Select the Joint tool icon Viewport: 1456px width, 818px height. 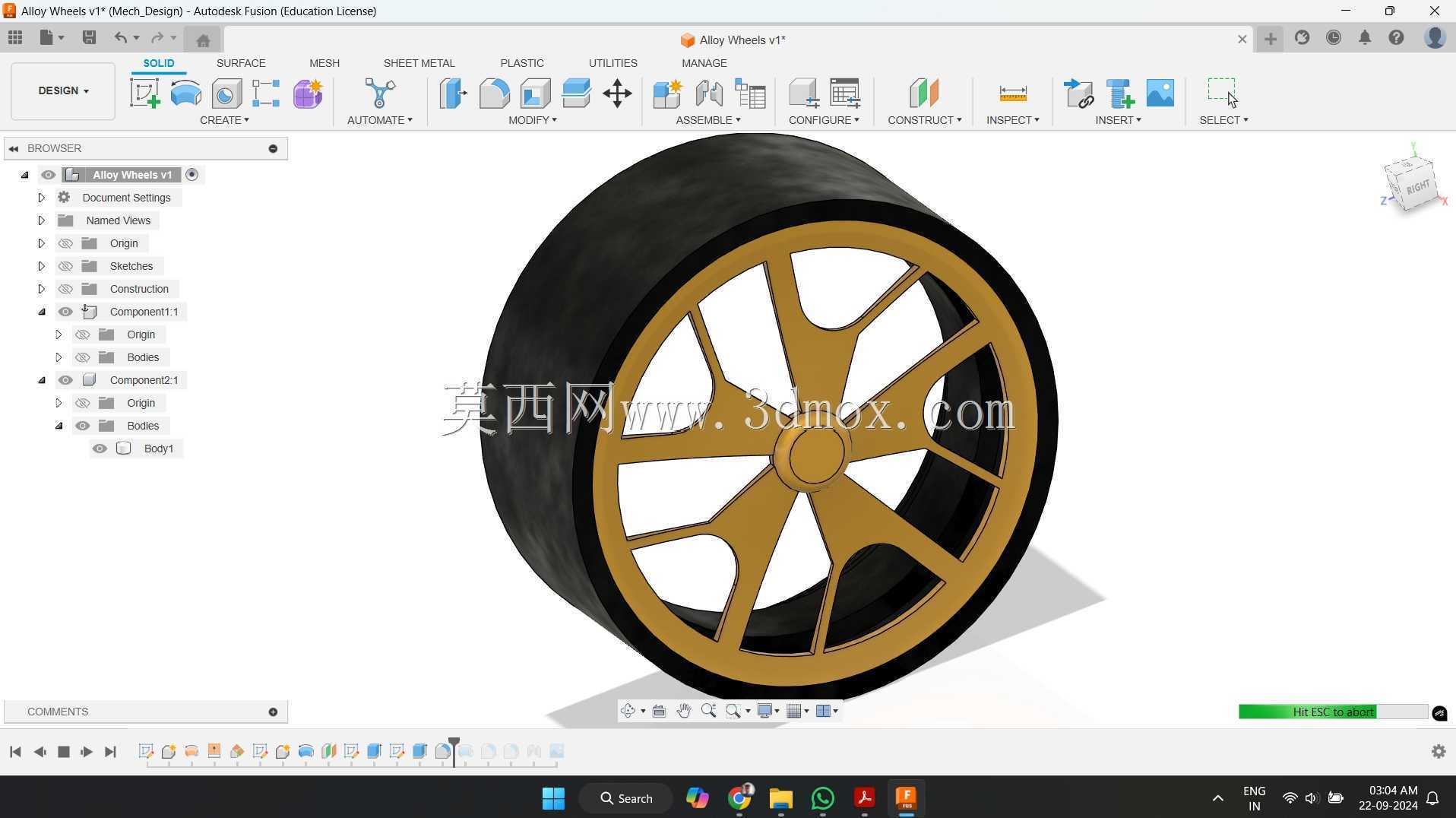pos(708,94)
